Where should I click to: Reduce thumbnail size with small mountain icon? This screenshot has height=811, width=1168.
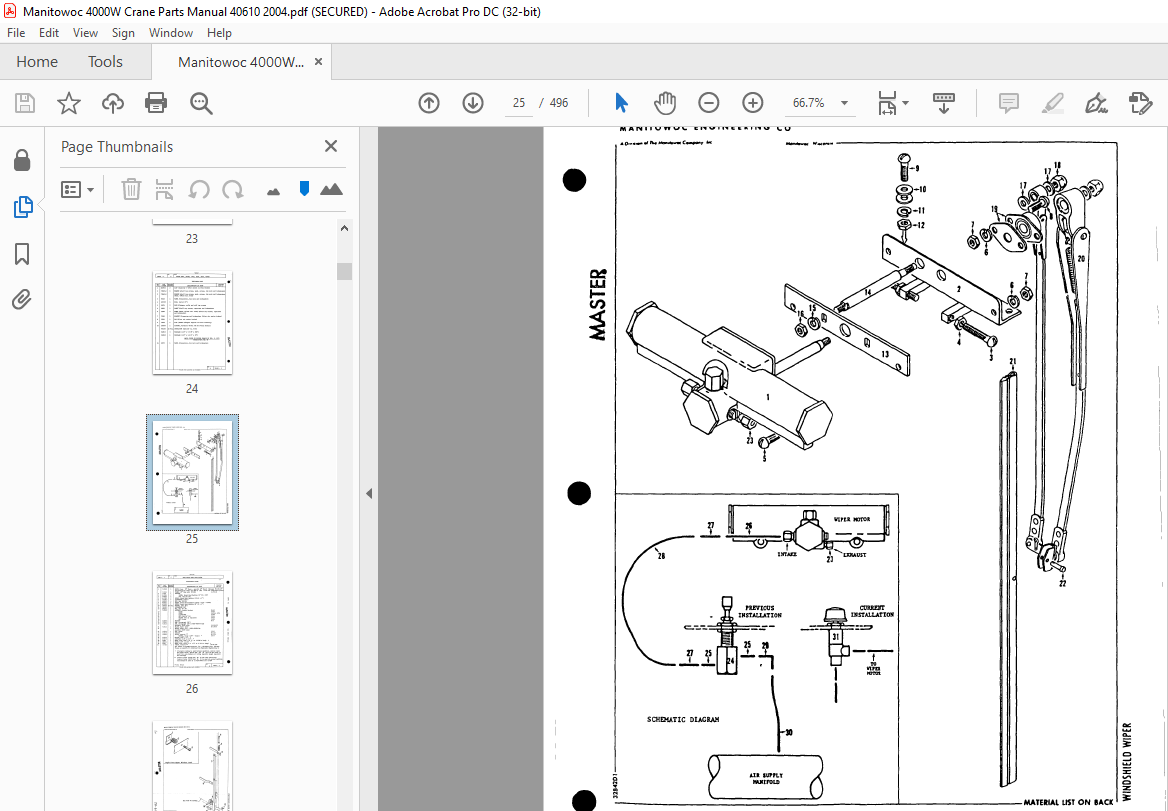[x=273, y=191]
